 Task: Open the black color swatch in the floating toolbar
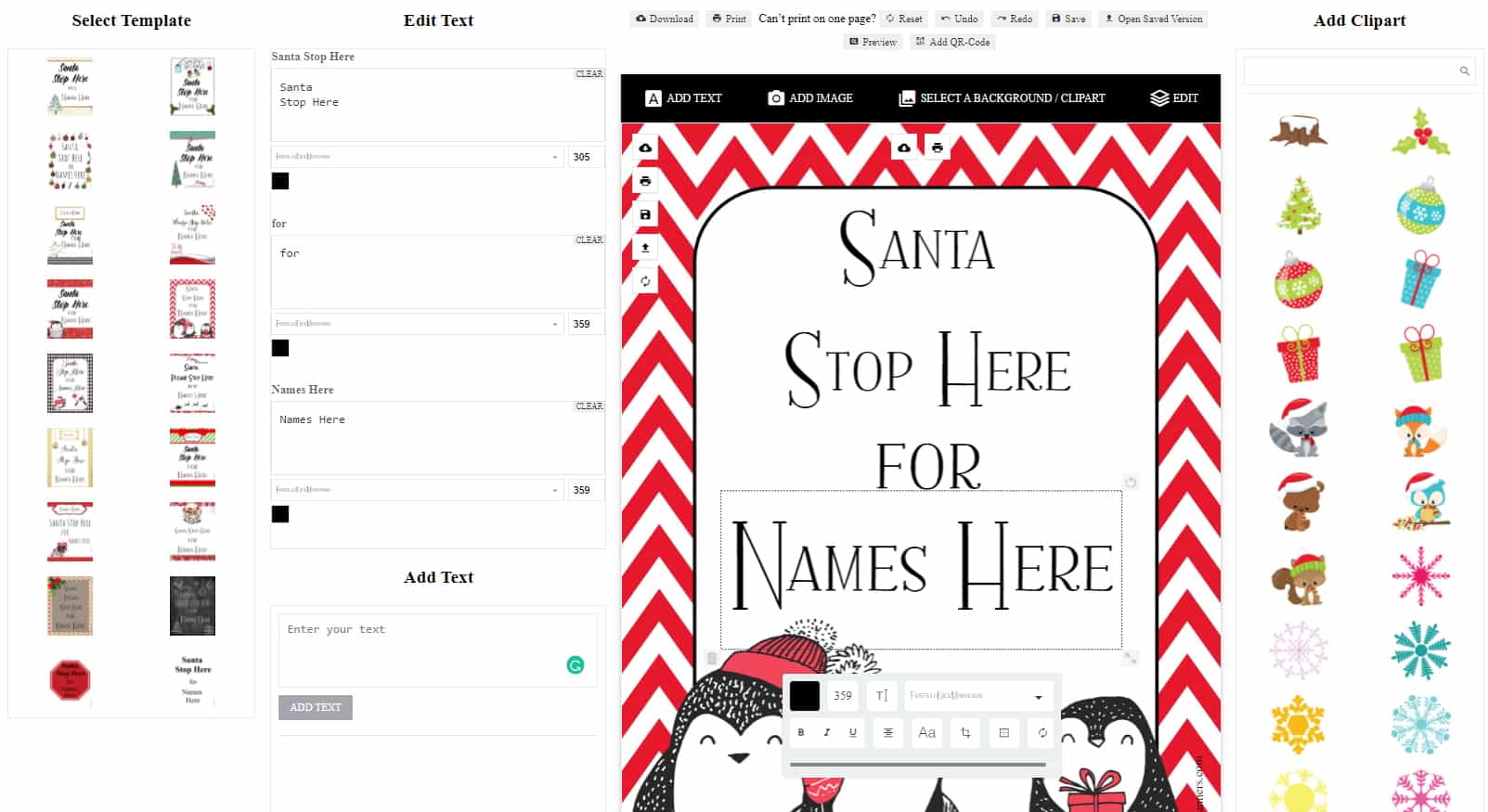(x=805, y=695)
